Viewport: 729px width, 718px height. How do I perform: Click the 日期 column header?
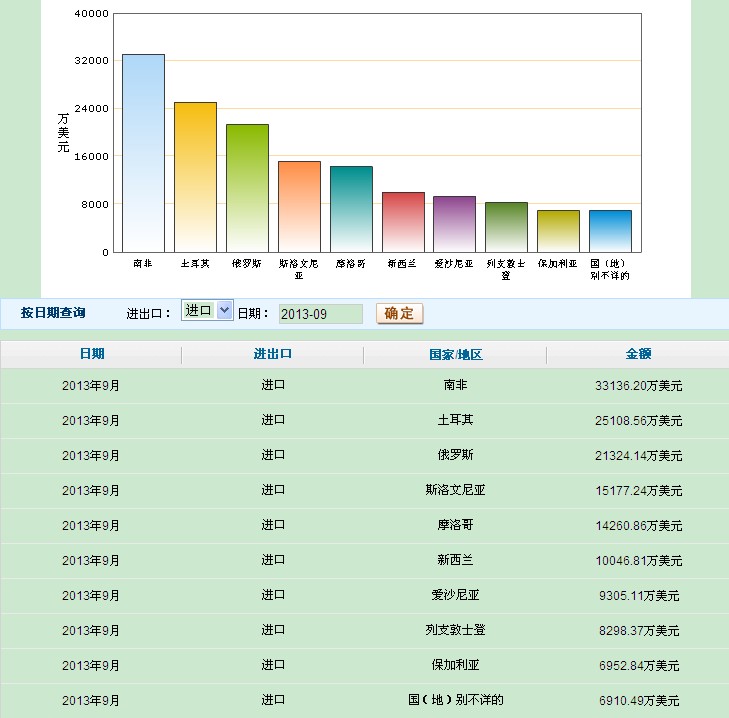click(x=91, y=354)
